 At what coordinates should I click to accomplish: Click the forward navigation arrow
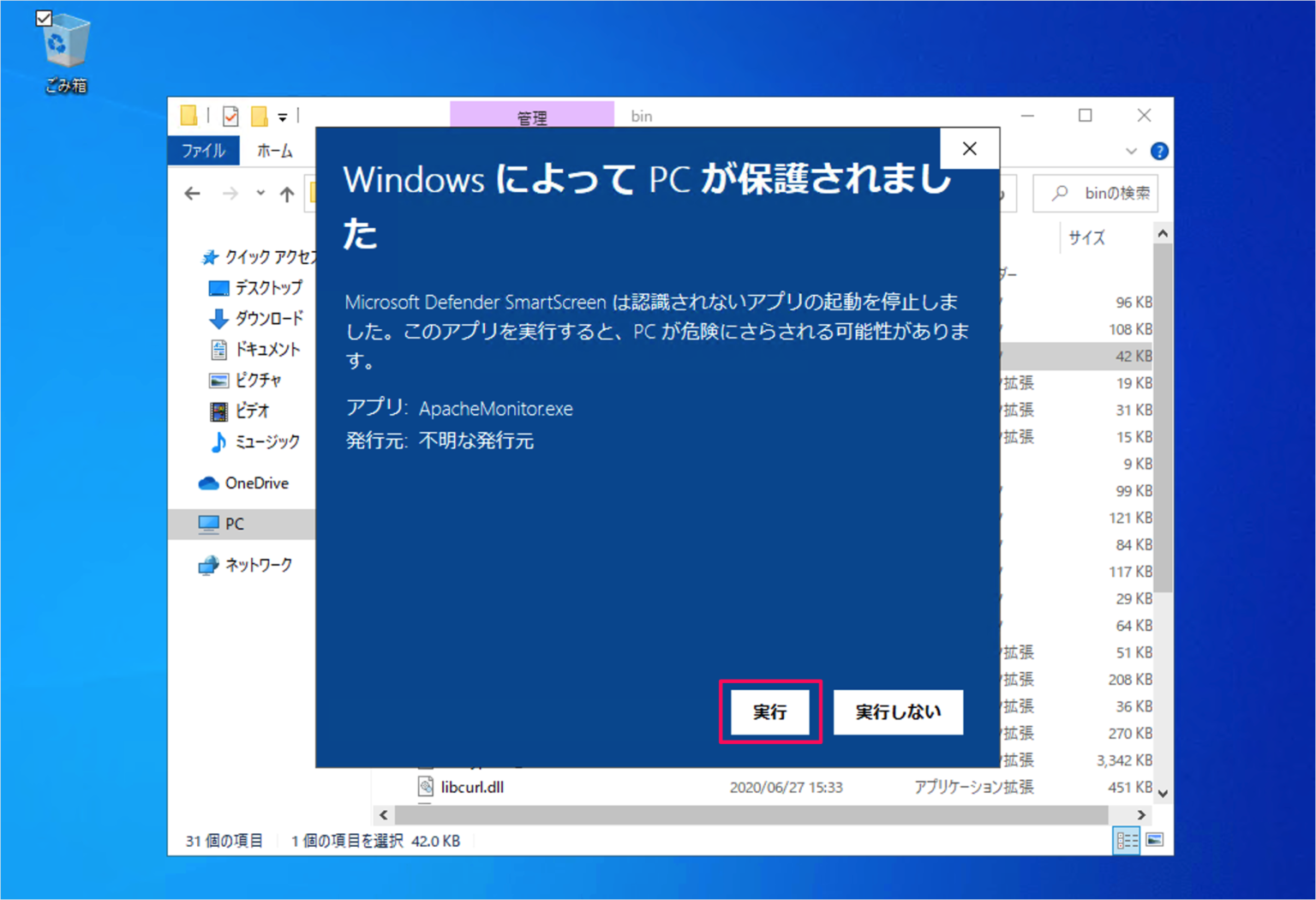[x=230, y=194]
